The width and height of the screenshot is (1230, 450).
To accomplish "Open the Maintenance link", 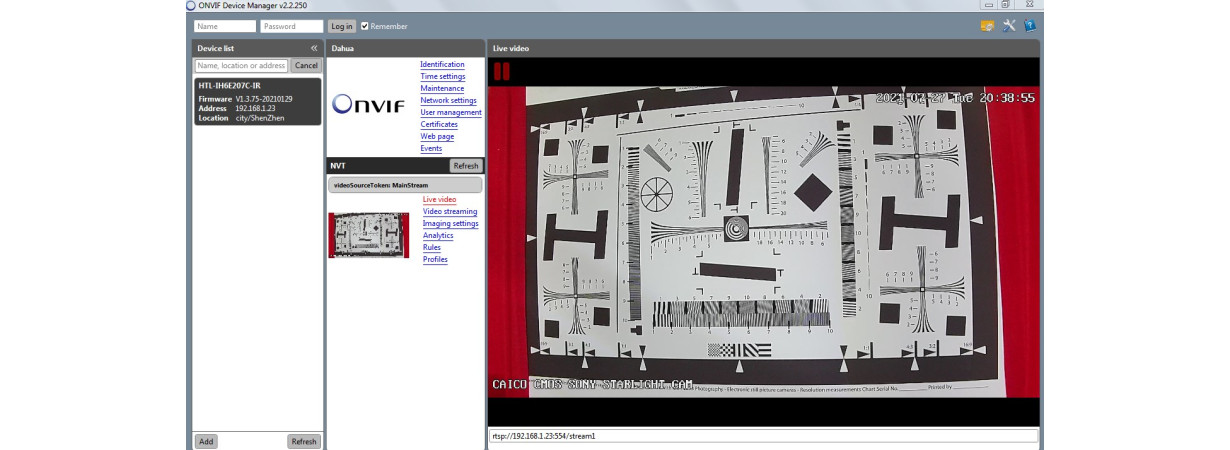I will 442,88.
